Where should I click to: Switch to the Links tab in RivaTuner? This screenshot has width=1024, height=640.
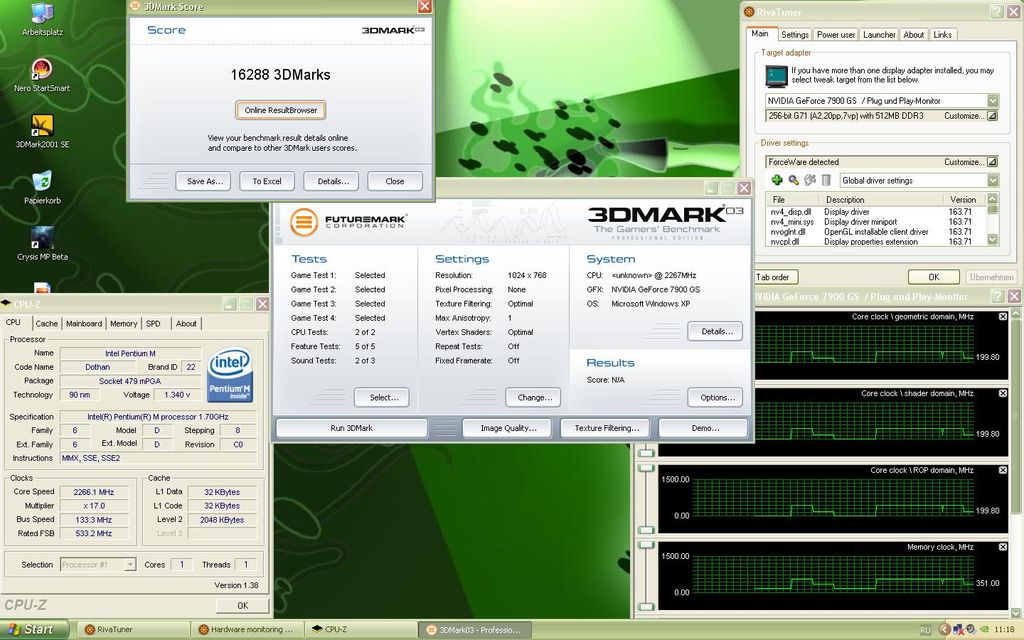(942, 35)
